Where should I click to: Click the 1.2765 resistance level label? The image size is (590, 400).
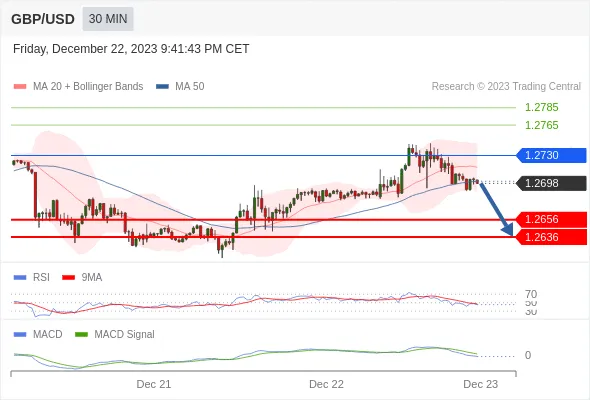tap(541, 125)
